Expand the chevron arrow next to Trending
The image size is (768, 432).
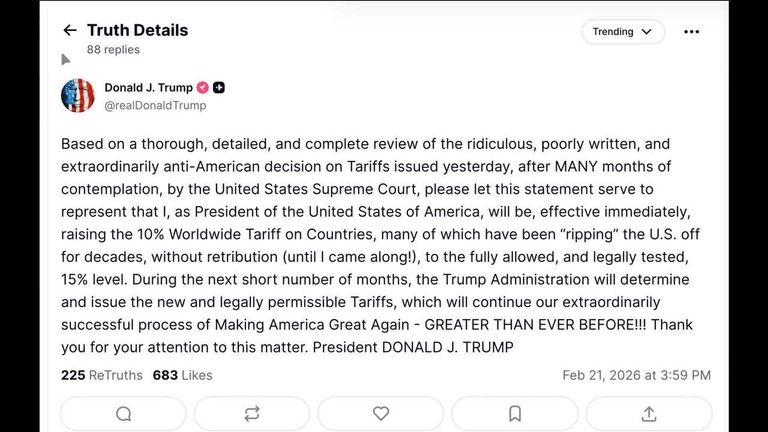pos(646,32)
